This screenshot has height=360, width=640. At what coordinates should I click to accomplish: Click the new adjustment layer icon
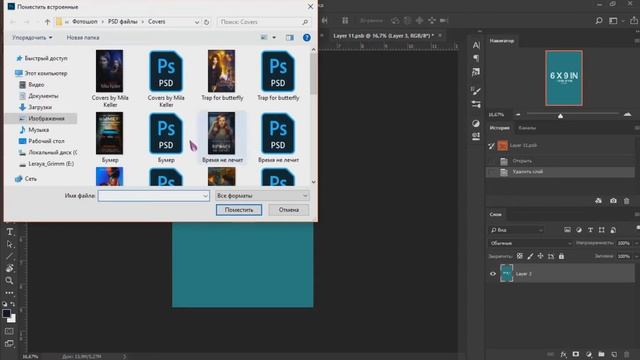click(x=589, y=354)
